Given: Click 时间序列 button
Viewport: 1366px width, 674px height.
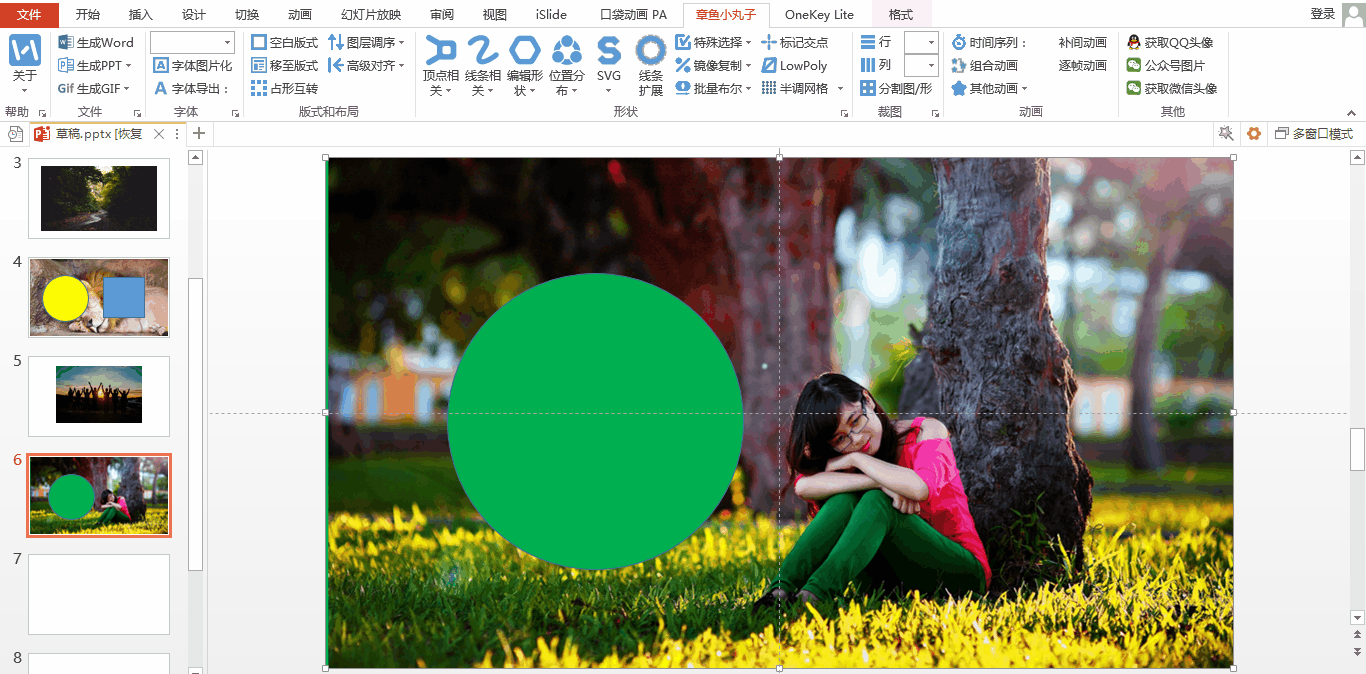Looking at the screenshot, I should point(989,42).
